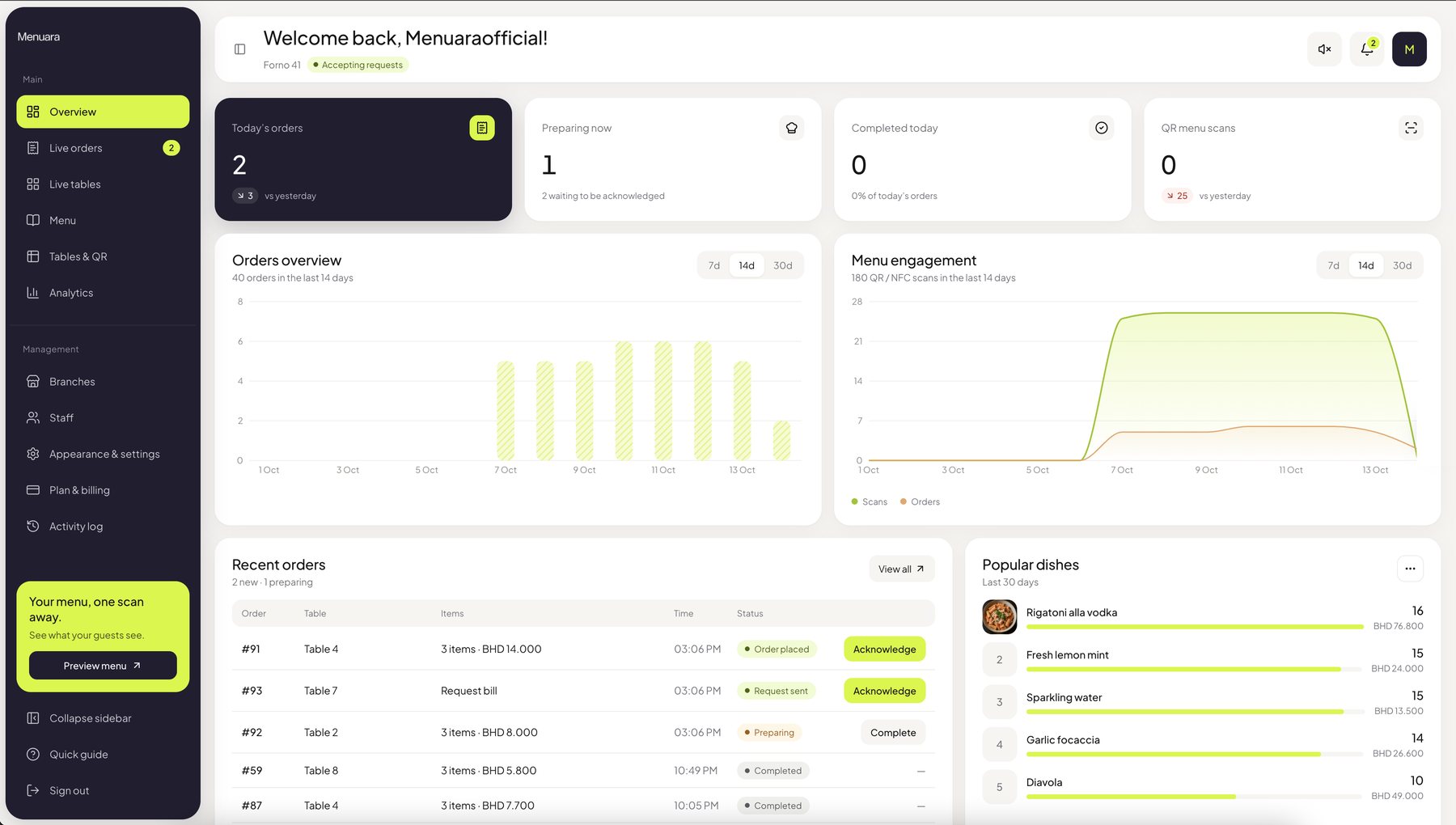The image size is (1456, 825).
Task: Acknowledge order #93 bill request
Action: tap(885, 691)
